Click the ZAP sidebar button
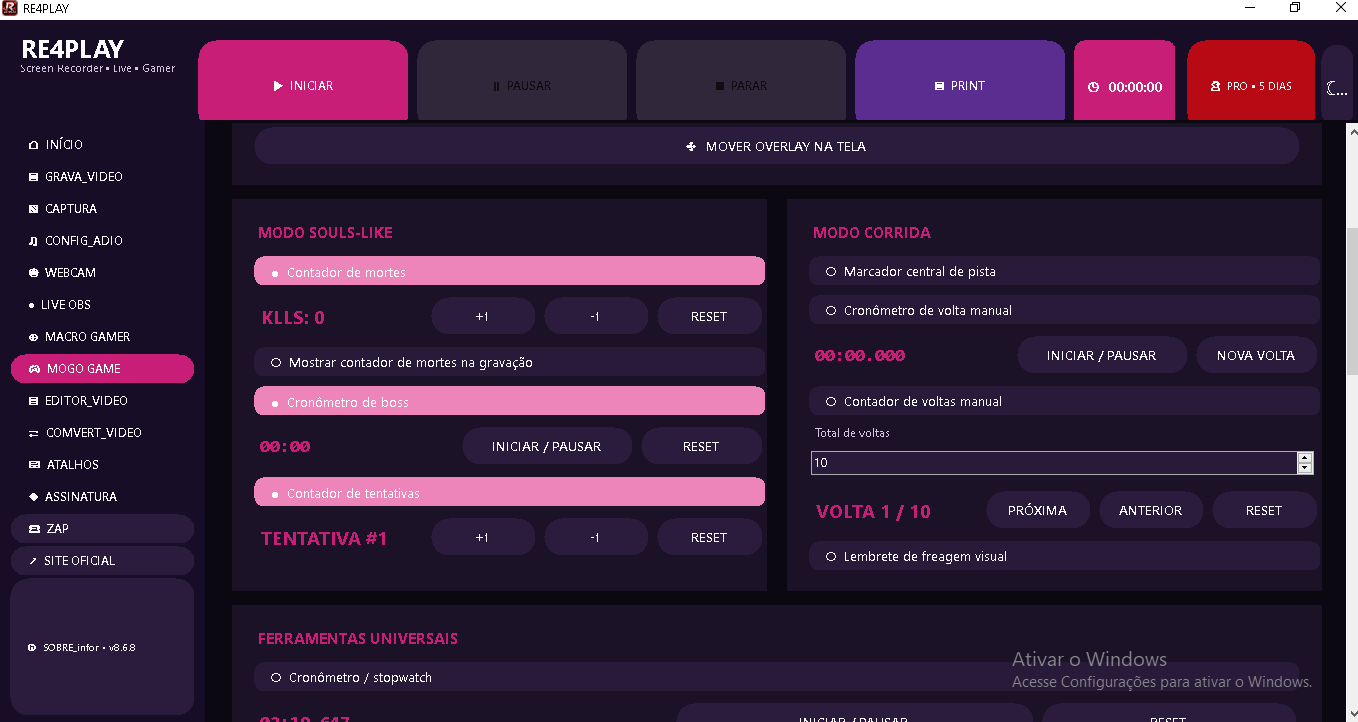This screenshot has height=722, width=1358. (x=102, y=529)
